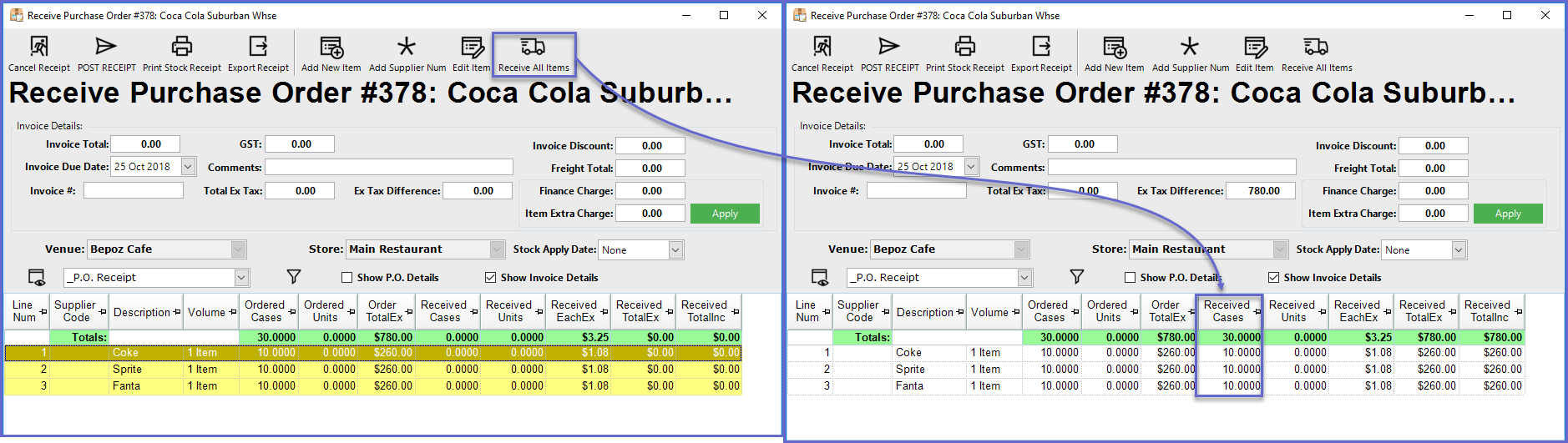Screen dimensions: 1568x443
Task: Click Order TotalEx header in right window
Action: (x=1169, y=312)
